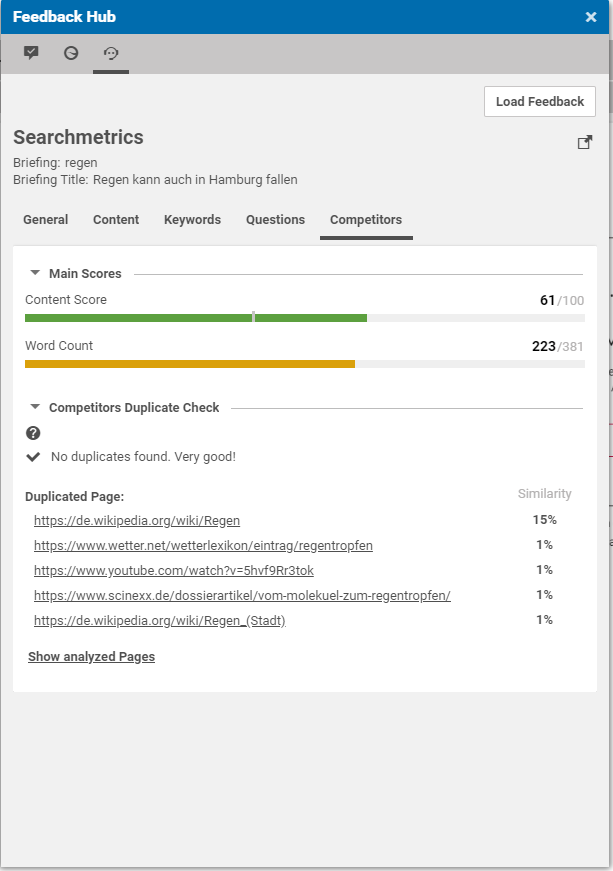Open the de.wikipedia.org/wiki/Regen link
613x871 pixels.
click(137, 521)
